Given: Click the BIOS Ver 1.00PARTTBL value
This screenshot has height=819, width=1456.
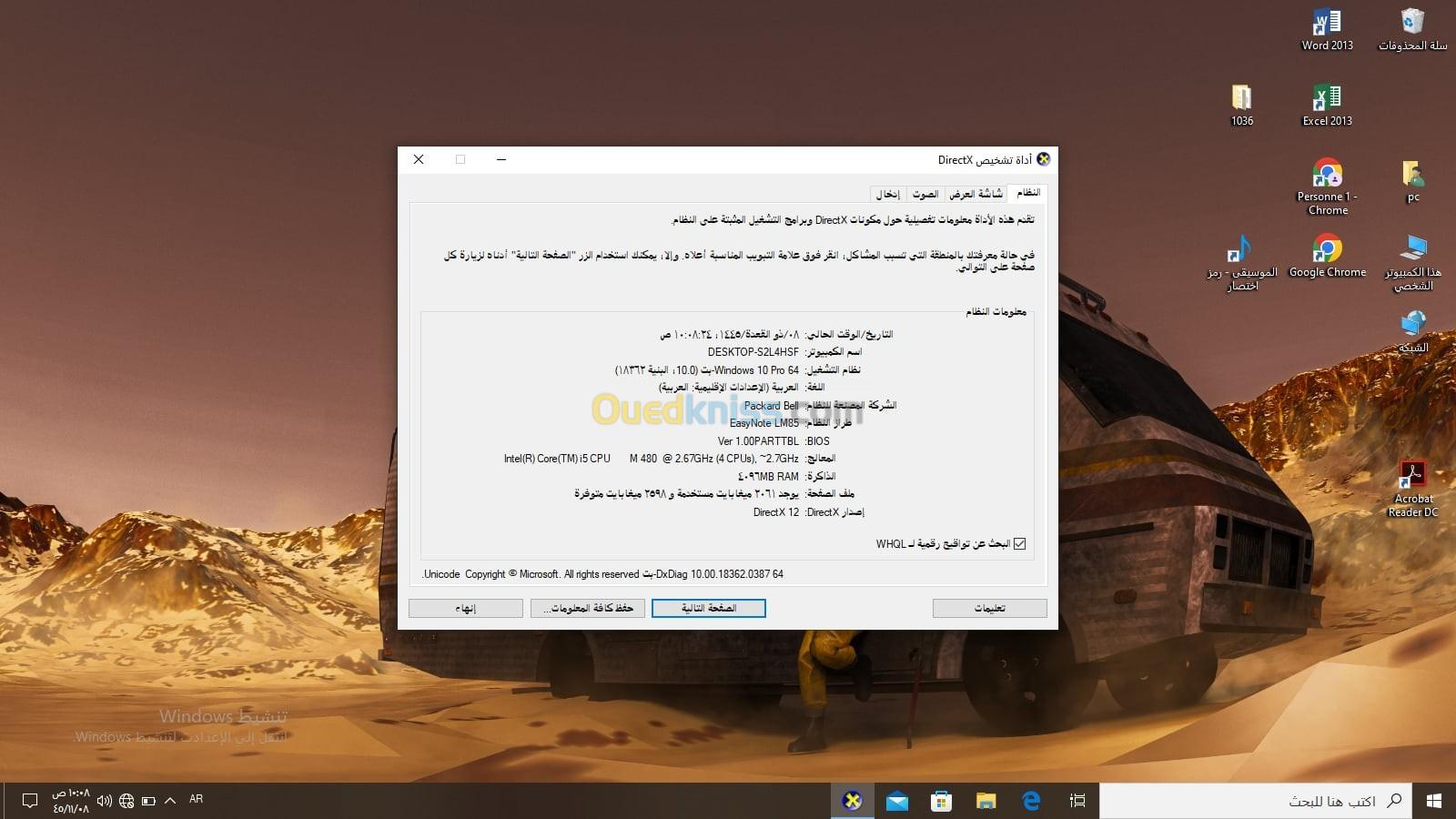Looking at the screenshot, I should coord(758,441).
